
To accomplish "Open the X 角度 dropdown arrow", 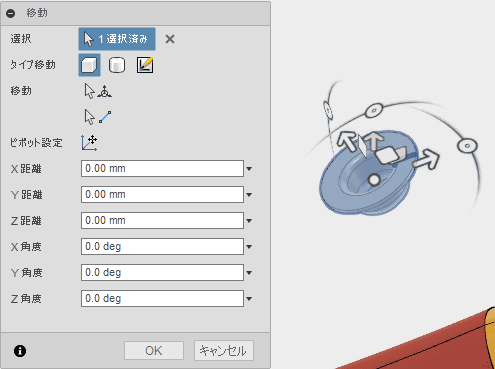I will pyautogui.click(x=249, y=247).
